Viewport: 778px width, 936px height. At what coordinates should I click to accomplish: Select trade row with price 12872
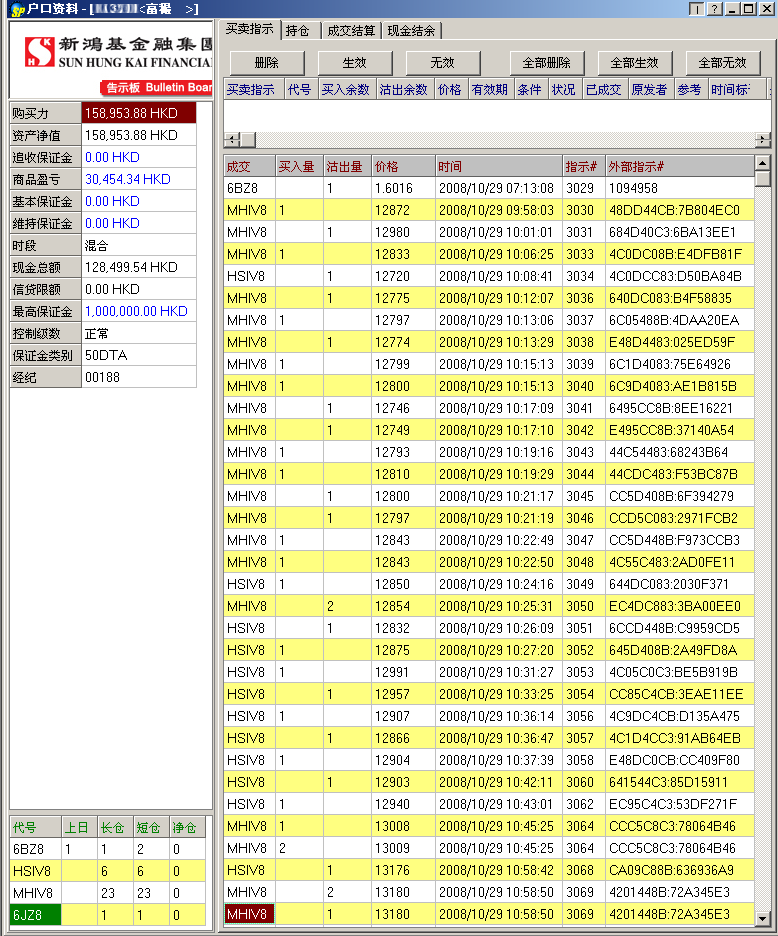click(488, 210)
